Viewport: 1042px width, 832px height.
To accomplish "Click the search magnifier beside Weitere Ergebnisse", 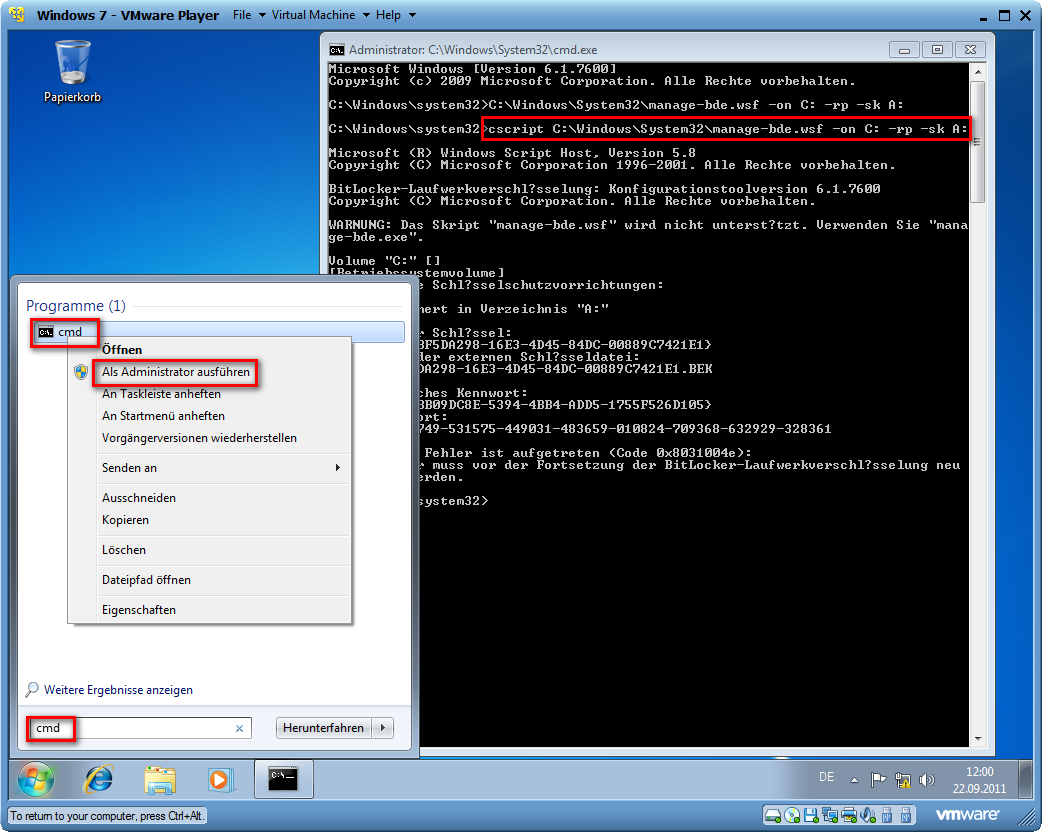I will click(x=31, y=690).
